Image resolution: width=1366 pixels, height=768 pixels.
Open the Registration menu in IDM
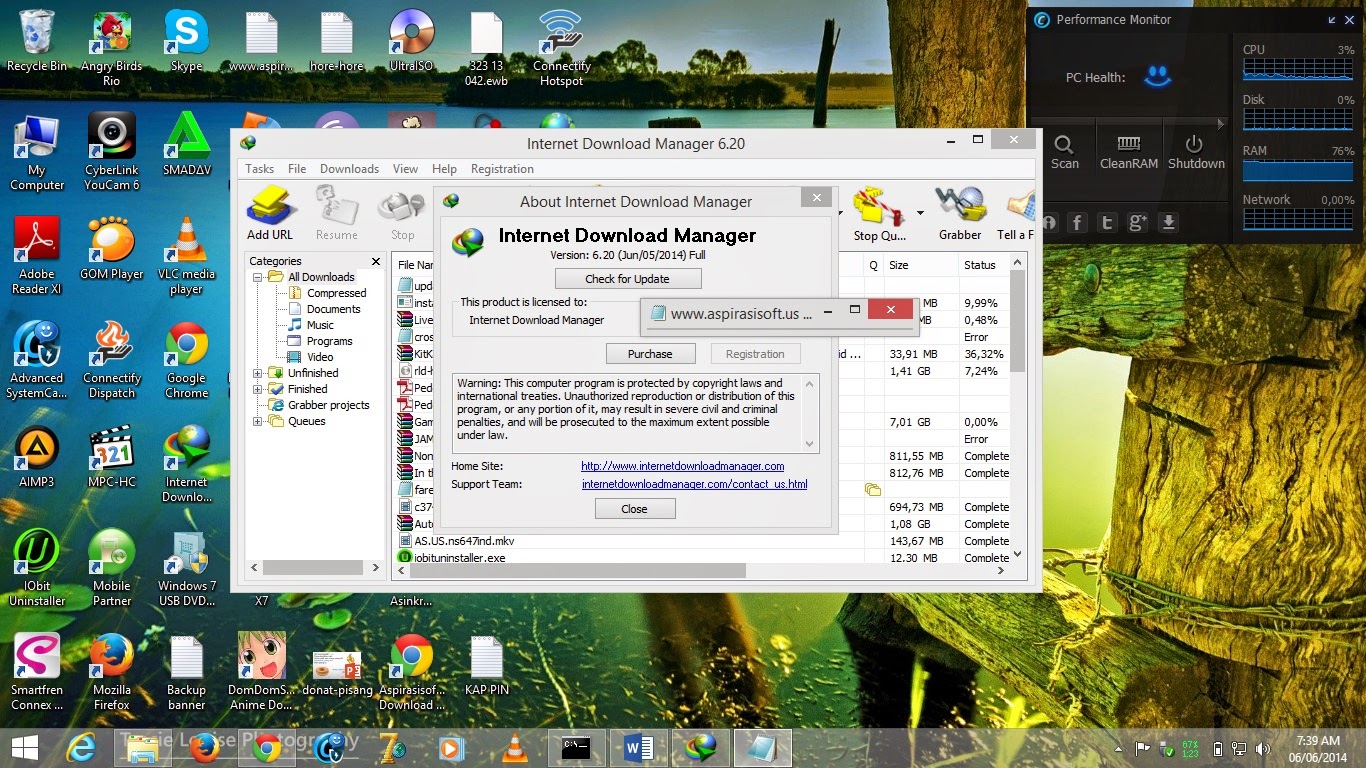tap(502, 169)
